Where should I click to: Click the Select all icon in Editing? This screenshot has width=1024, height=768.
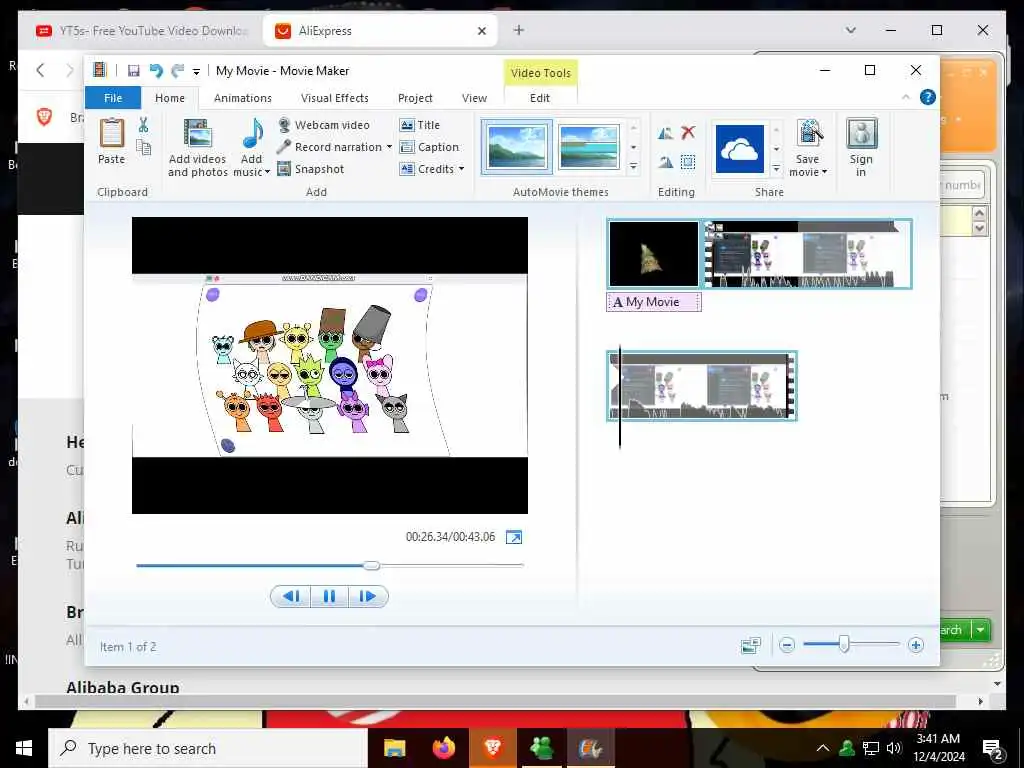point(688,162)
